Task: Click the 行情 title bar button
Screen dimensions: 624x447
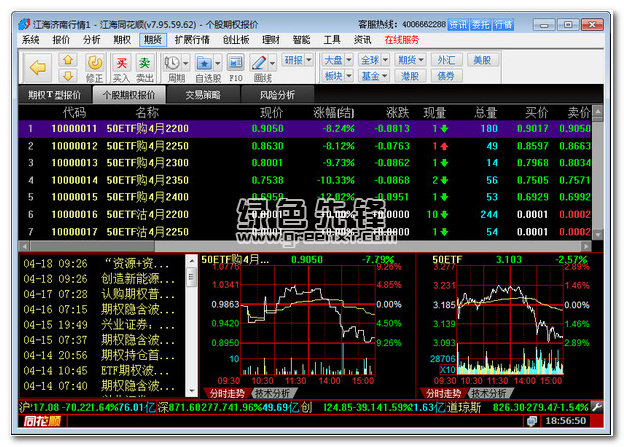Action: click(503, 25)
